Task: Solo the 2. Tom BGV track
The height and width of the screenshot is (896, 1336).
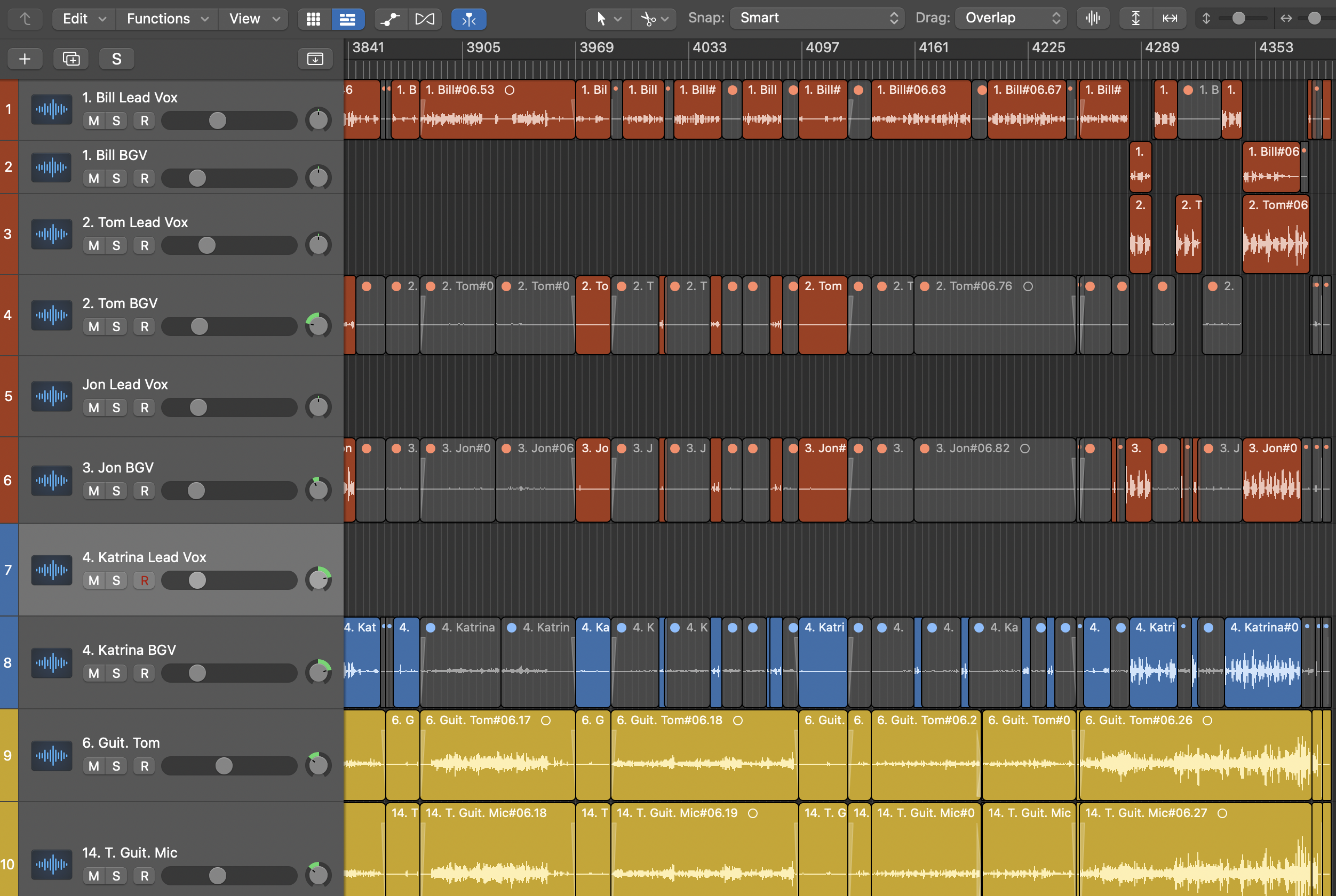Action: 116,326
